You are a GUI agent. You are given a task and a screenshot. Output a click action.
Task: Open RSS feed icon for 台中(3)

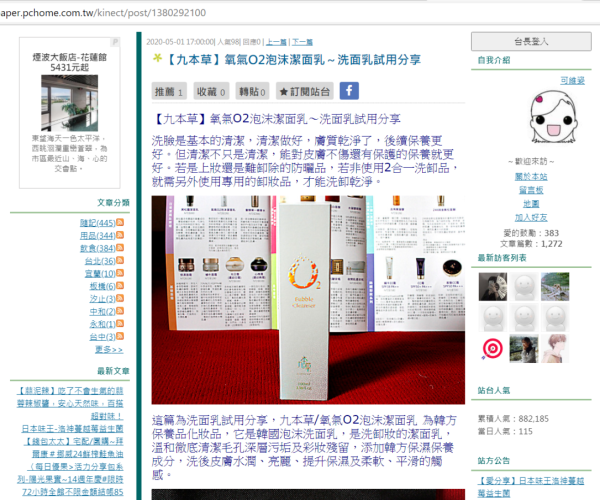pyautogui.click(x=120, y=336)
